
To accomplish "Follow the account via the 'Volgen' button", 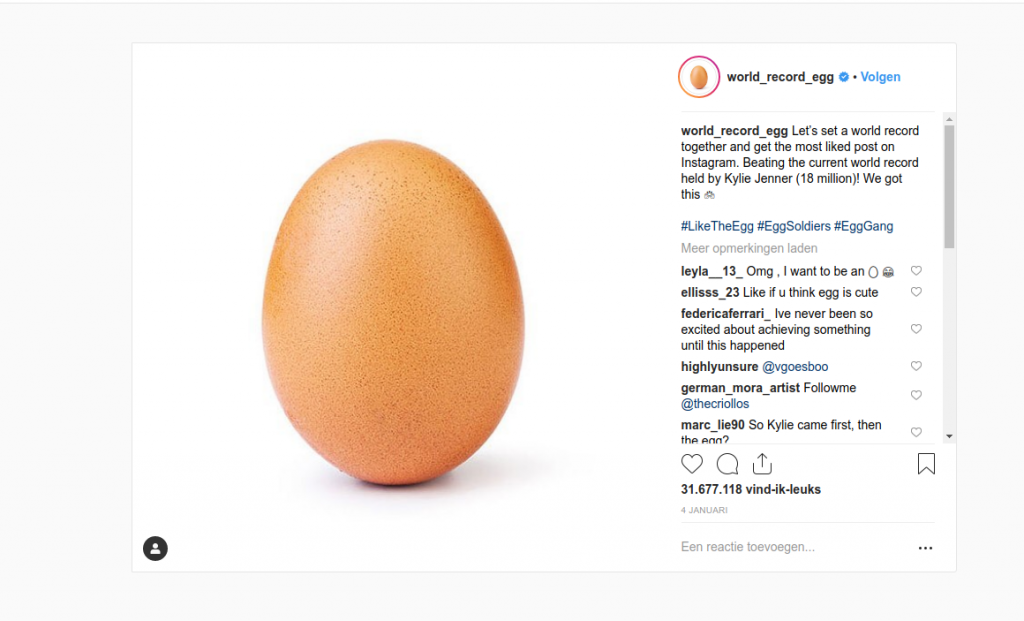I will click(880, 76).
